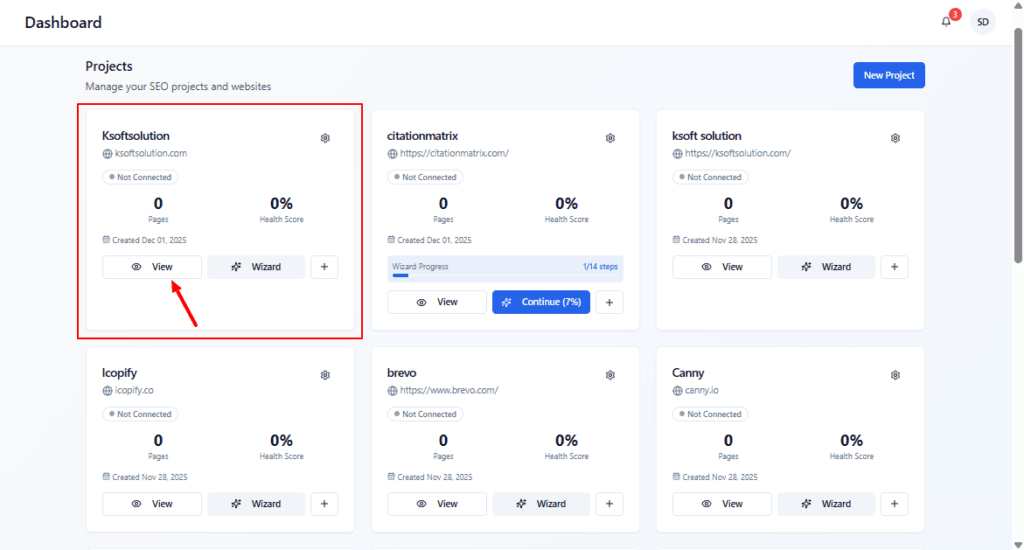This screenshot has height=550, width=1024.
Task: Open settings gear for Icopify project
Action: click(325, 375)
